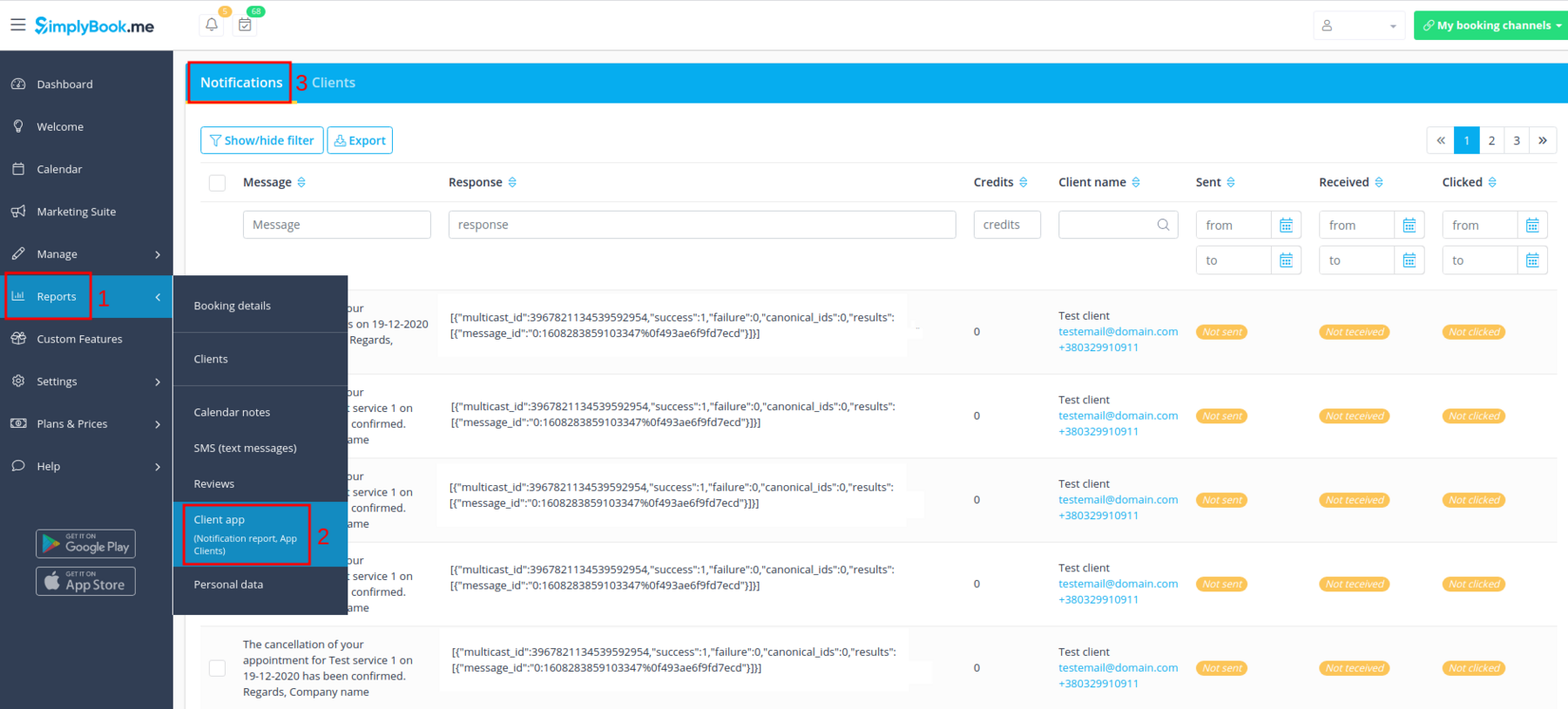Switch to the Clients tab
The width and height of the screenshot is (1568, 709).
(x=334, y=83)
